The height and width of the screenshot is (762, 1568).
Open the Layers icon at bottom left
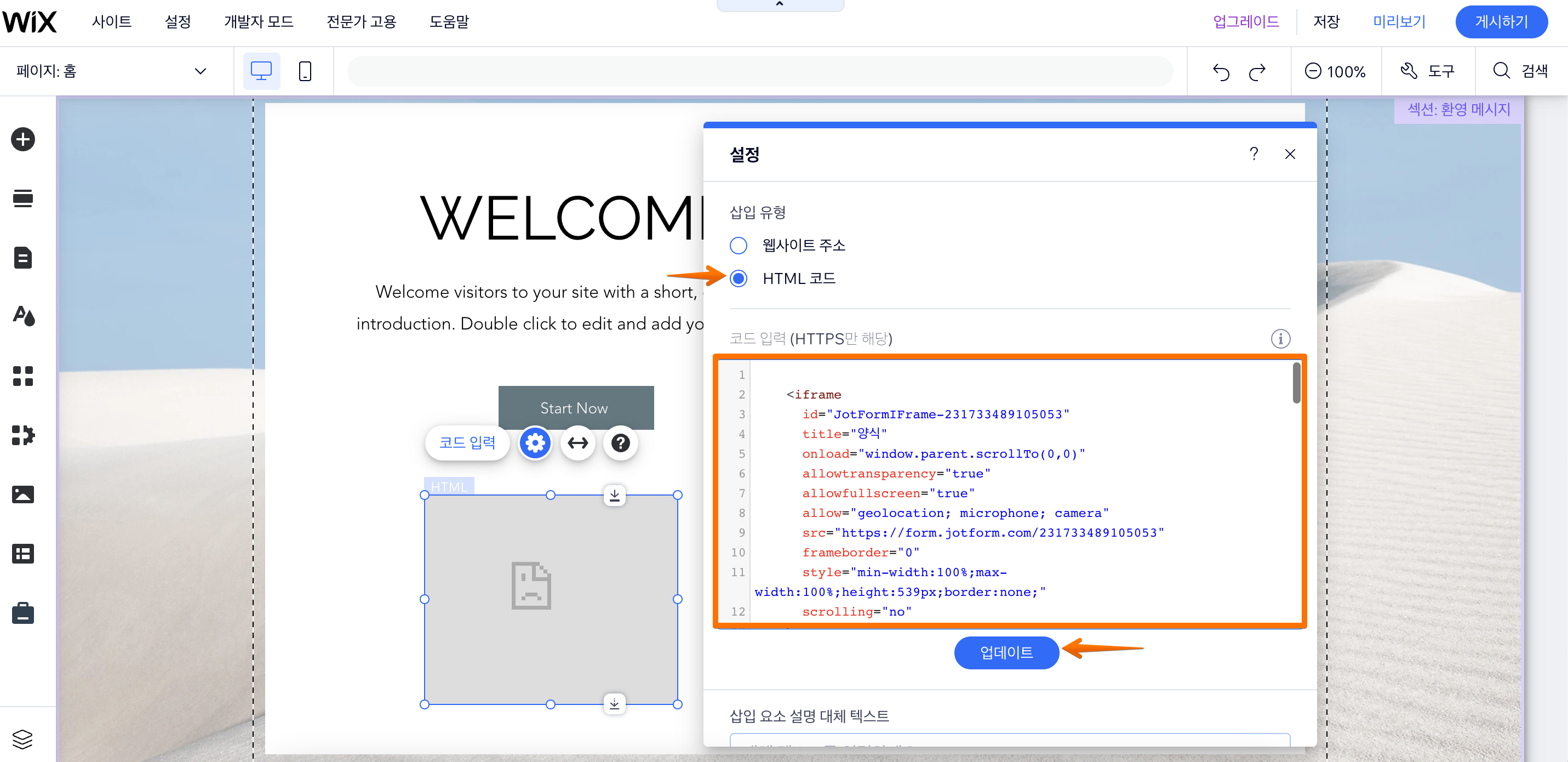coord(23,739)
